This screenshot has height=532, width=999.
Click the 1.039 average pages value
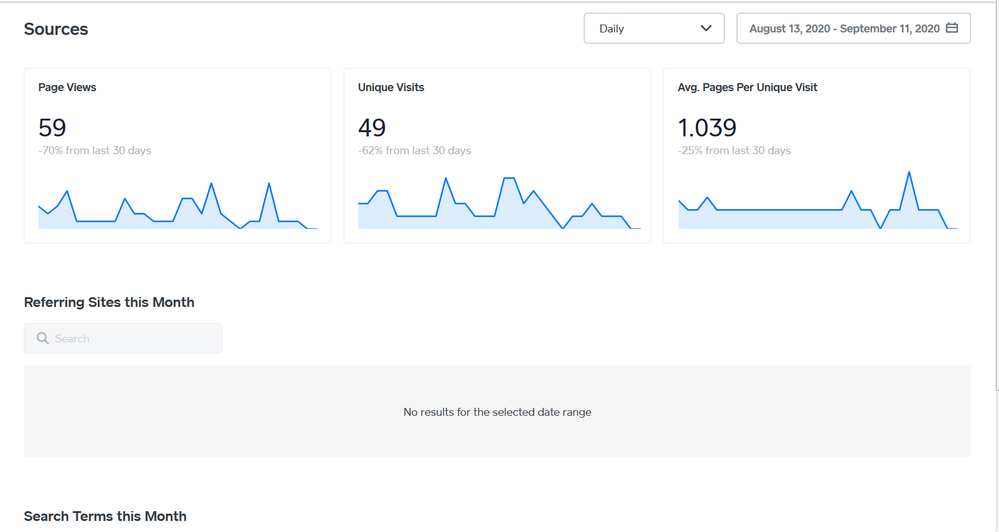click(x=707, y=128)
